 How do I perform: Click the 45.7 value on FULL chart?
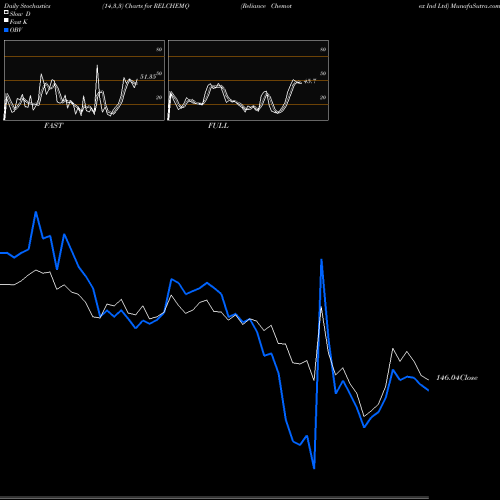310,81
